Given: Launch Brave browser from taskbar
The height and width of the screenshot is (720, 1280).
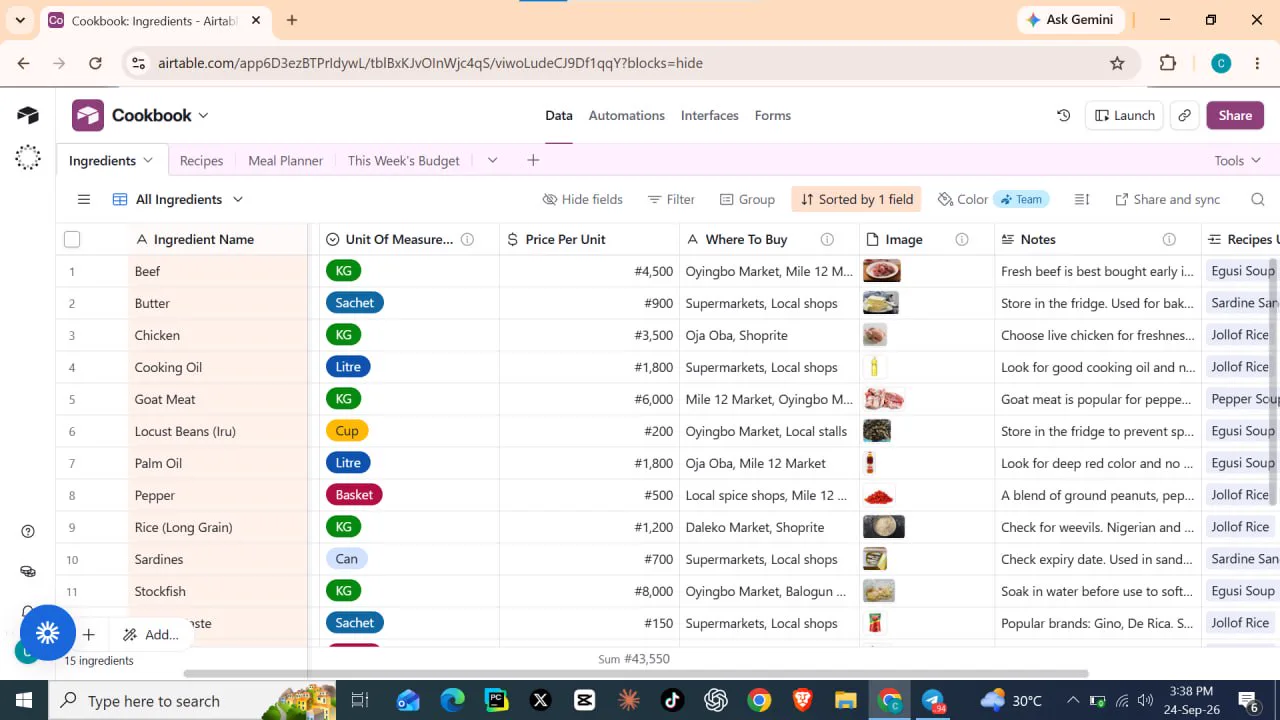Looking at the screenshot, I should (x=802, y=700).
